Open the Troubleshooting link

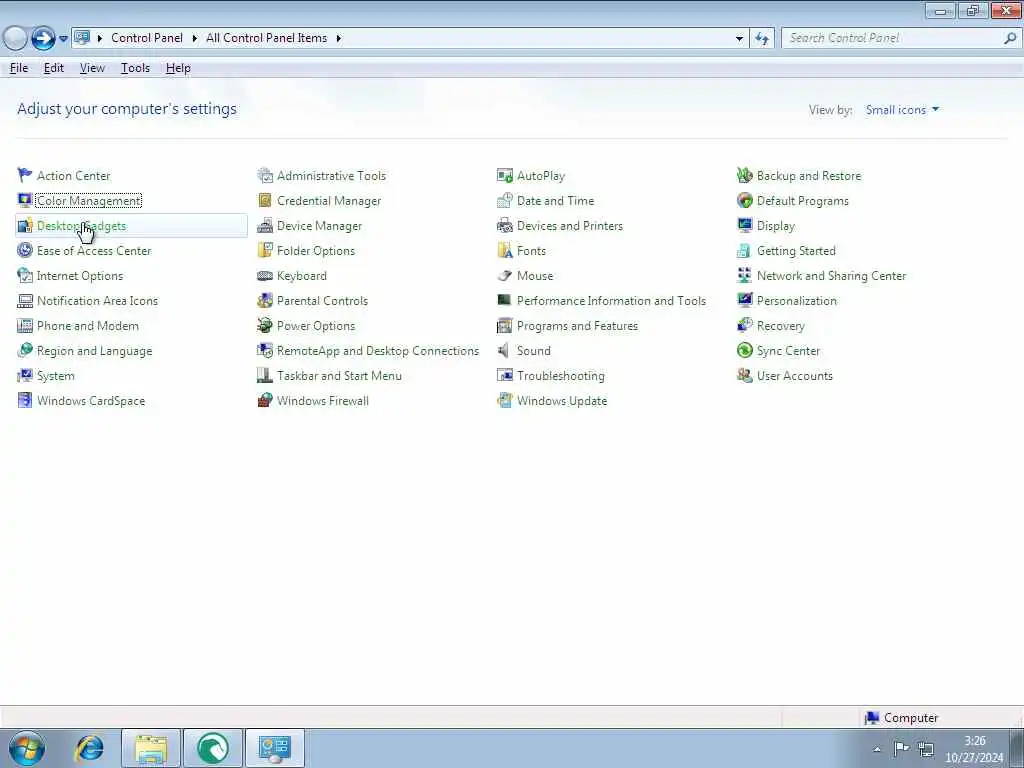[560, 376]
